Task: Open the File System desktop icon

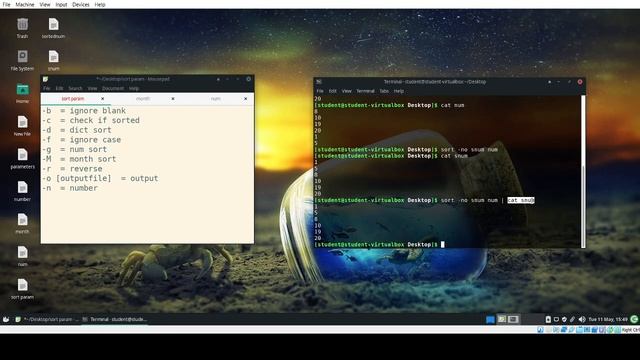Action: coord(22,60)
